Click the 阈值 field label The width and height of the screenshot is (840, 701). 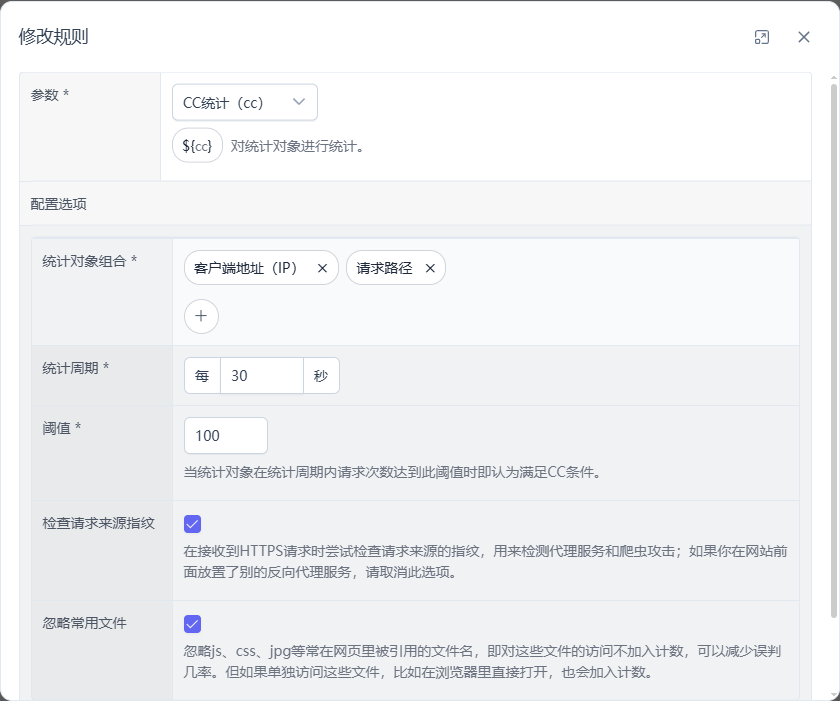62,428
